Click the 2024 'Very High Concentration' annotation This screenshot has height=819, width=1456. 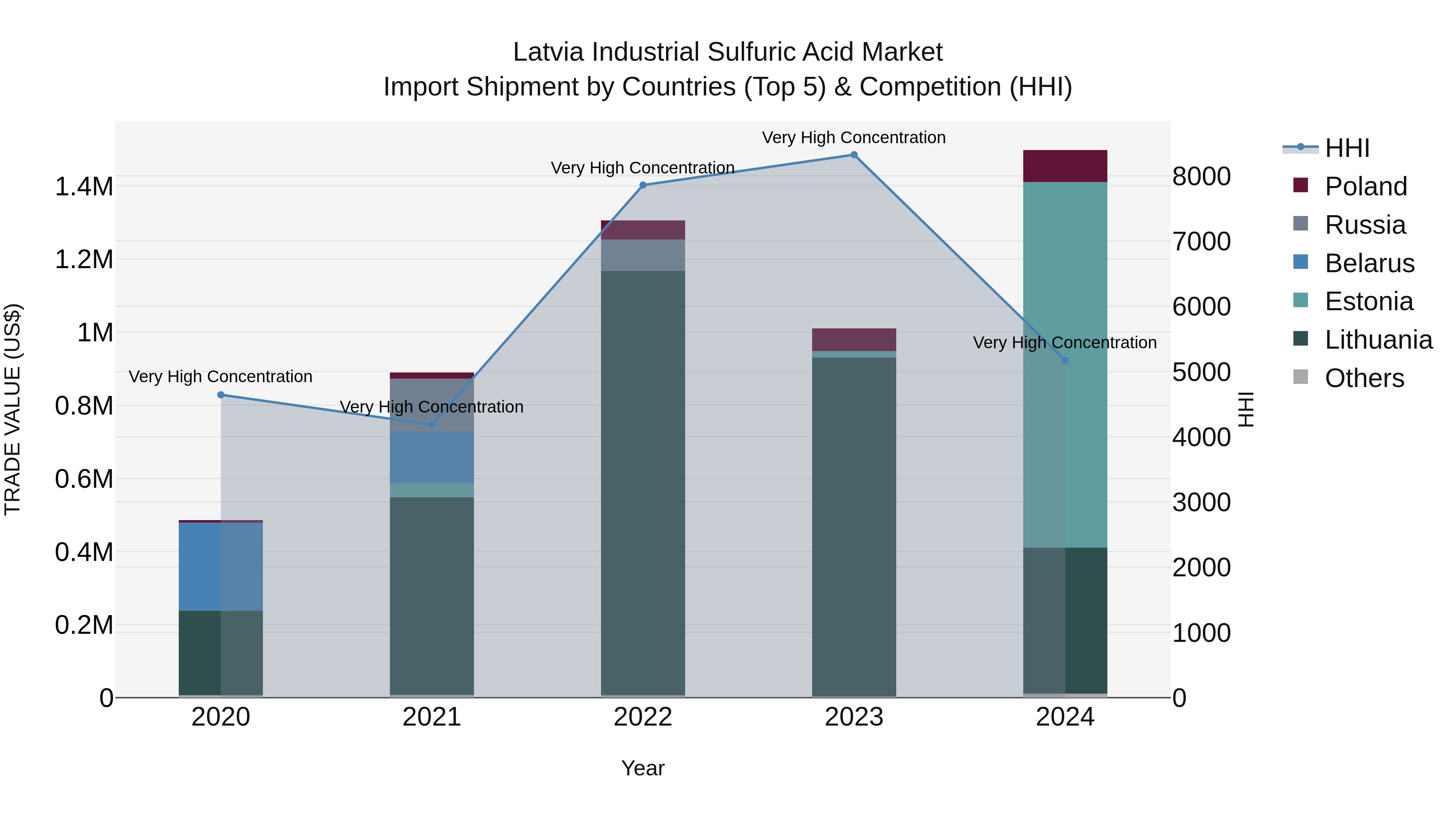coord(1065,343)
